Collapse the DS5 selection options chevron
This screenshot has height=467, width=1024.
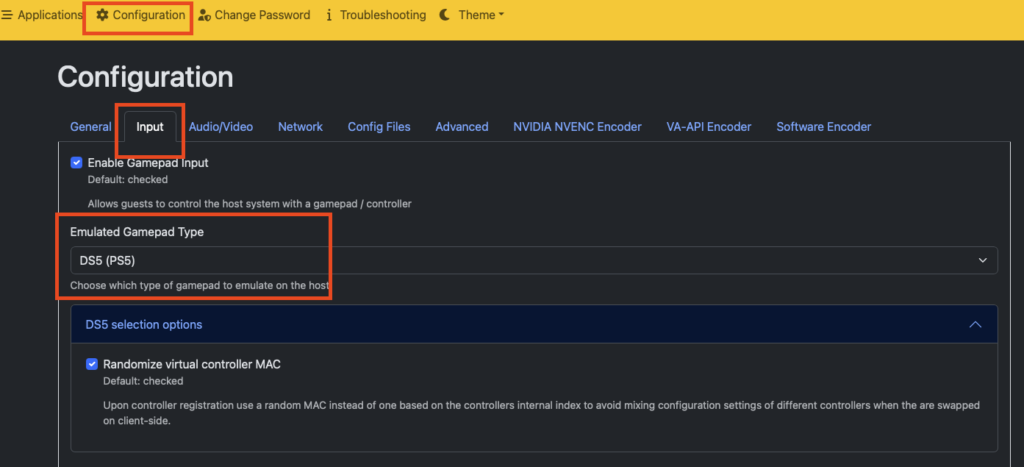[x=976, y=325]
